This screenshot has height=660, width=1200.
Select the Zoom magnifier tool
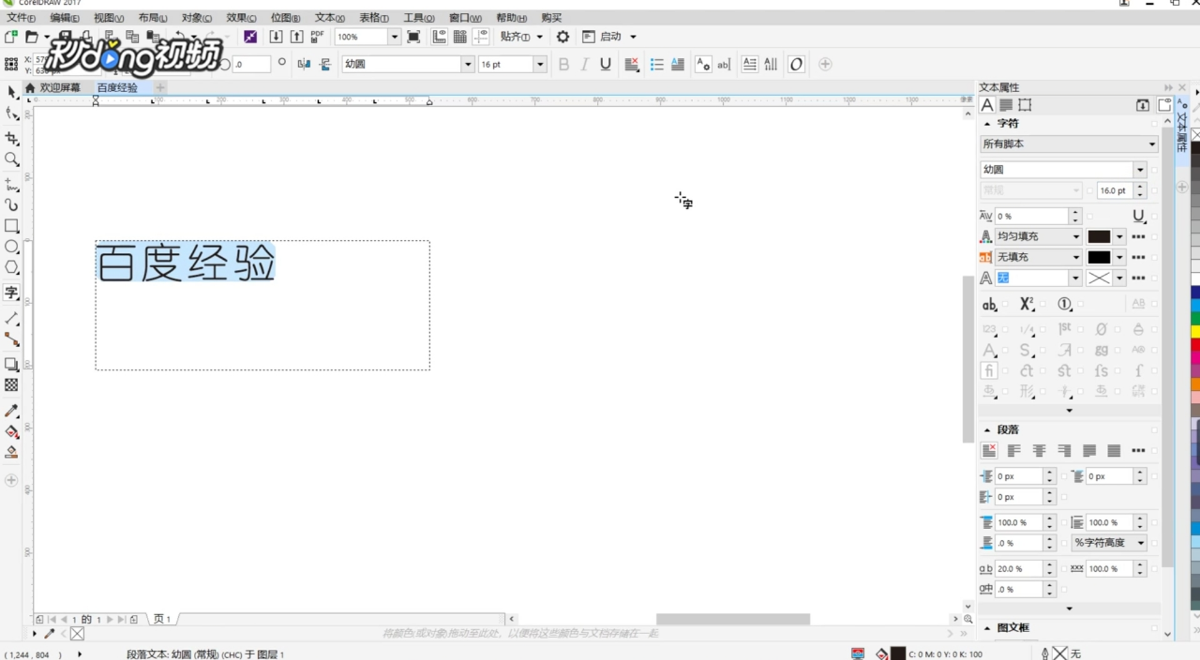(12, 159)
